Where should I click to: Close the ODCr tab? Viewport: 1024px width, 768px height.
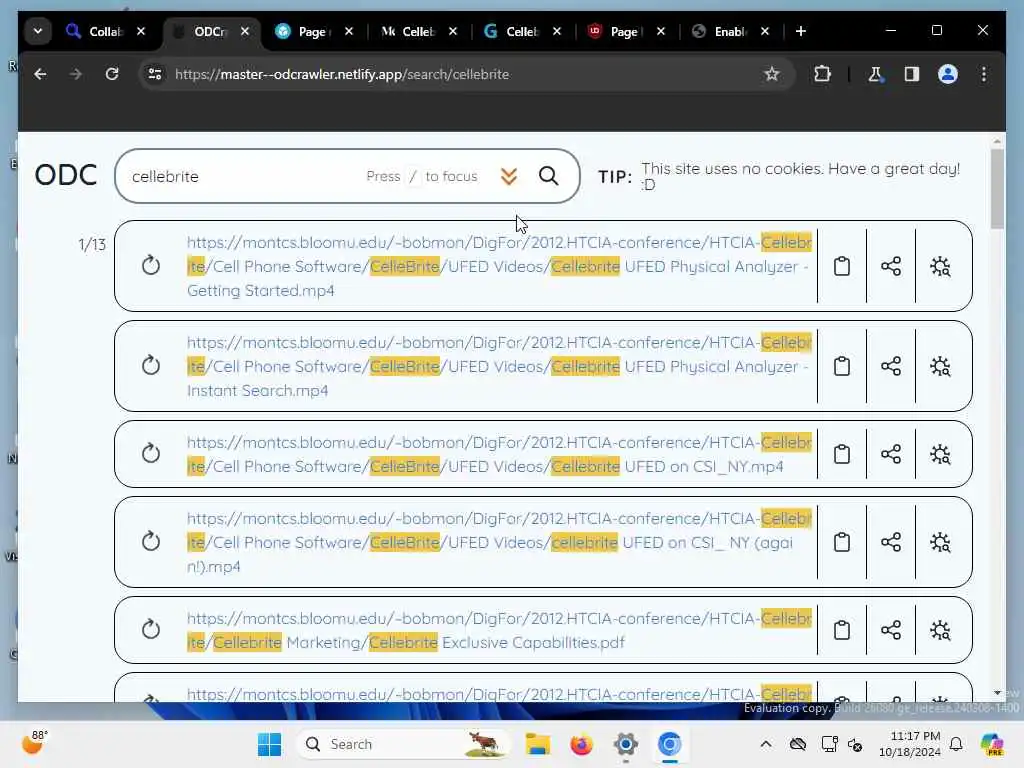[245, 31]
